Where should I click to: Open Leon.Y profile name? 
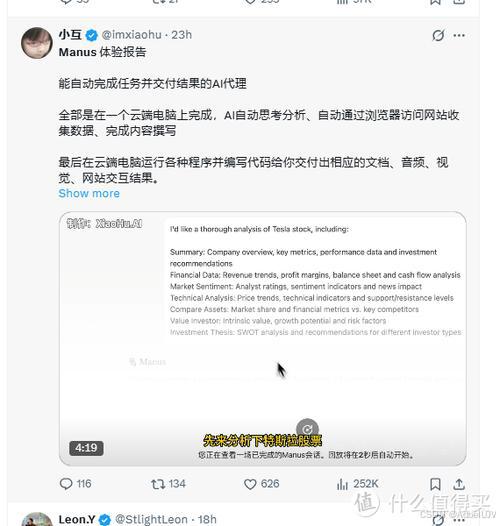click(77, 519)
